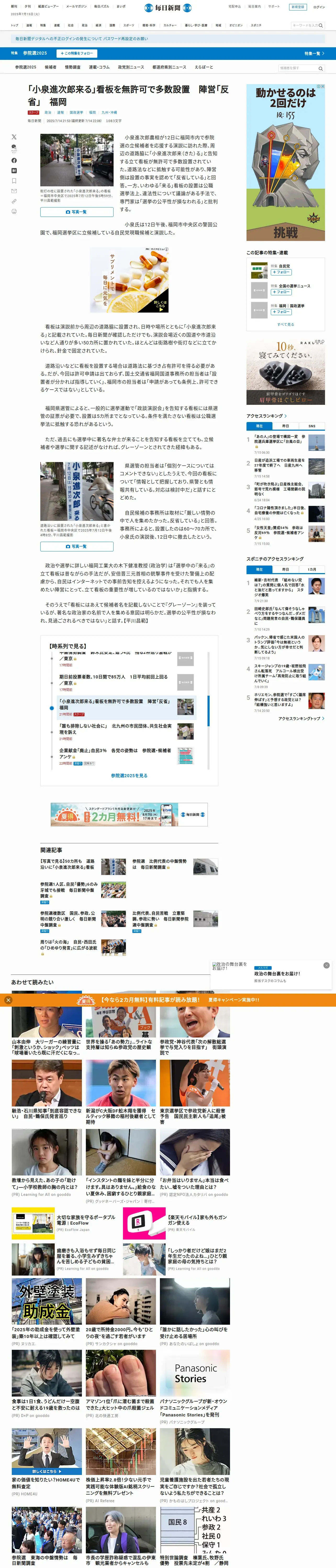336x1568 pixels.
Task: Follow 全国の選挙ニュース feature
Action: (x=281, y=292)
